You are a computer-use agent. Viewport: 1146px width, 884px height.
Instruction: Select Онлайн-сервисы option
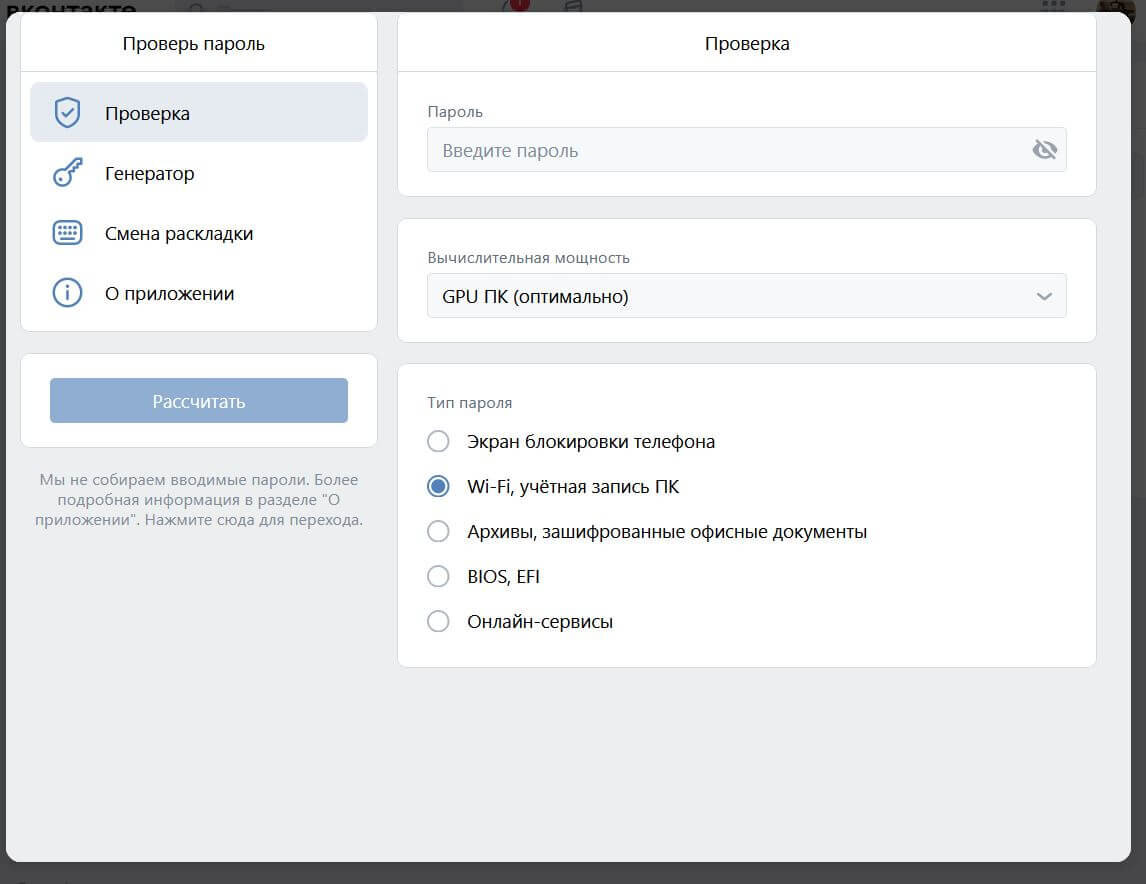pyautogui.click(x=438, y=621)
